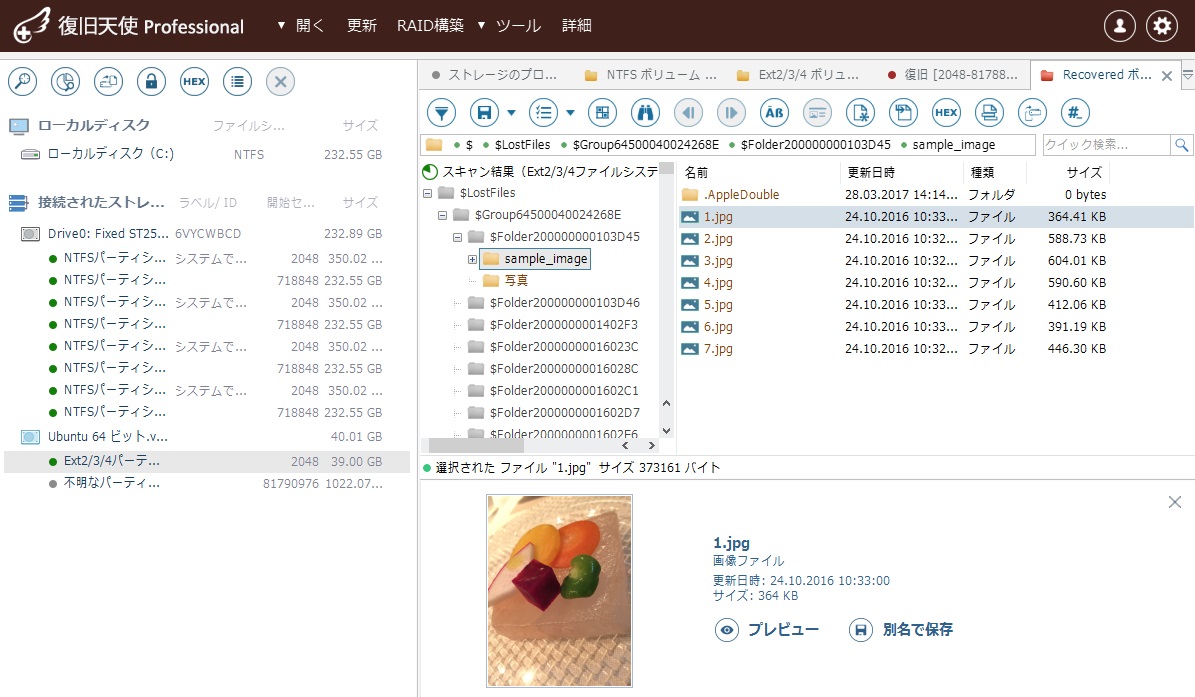The image size is (1195, 697).
Task: Click the partition manager pie-chart icon
Action: pos(66,82)
